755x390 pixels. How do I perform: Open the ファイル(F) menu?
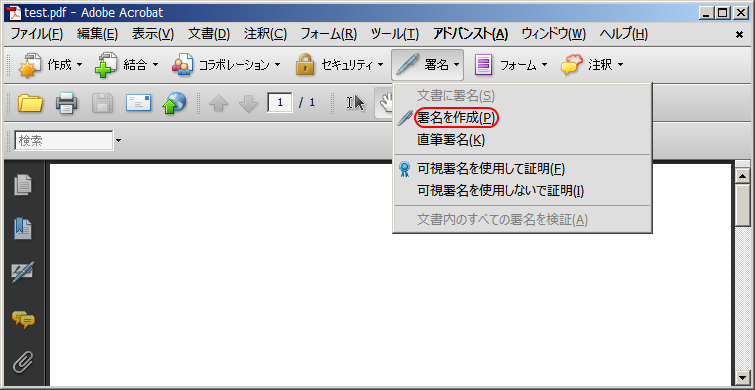coord(37,34)
